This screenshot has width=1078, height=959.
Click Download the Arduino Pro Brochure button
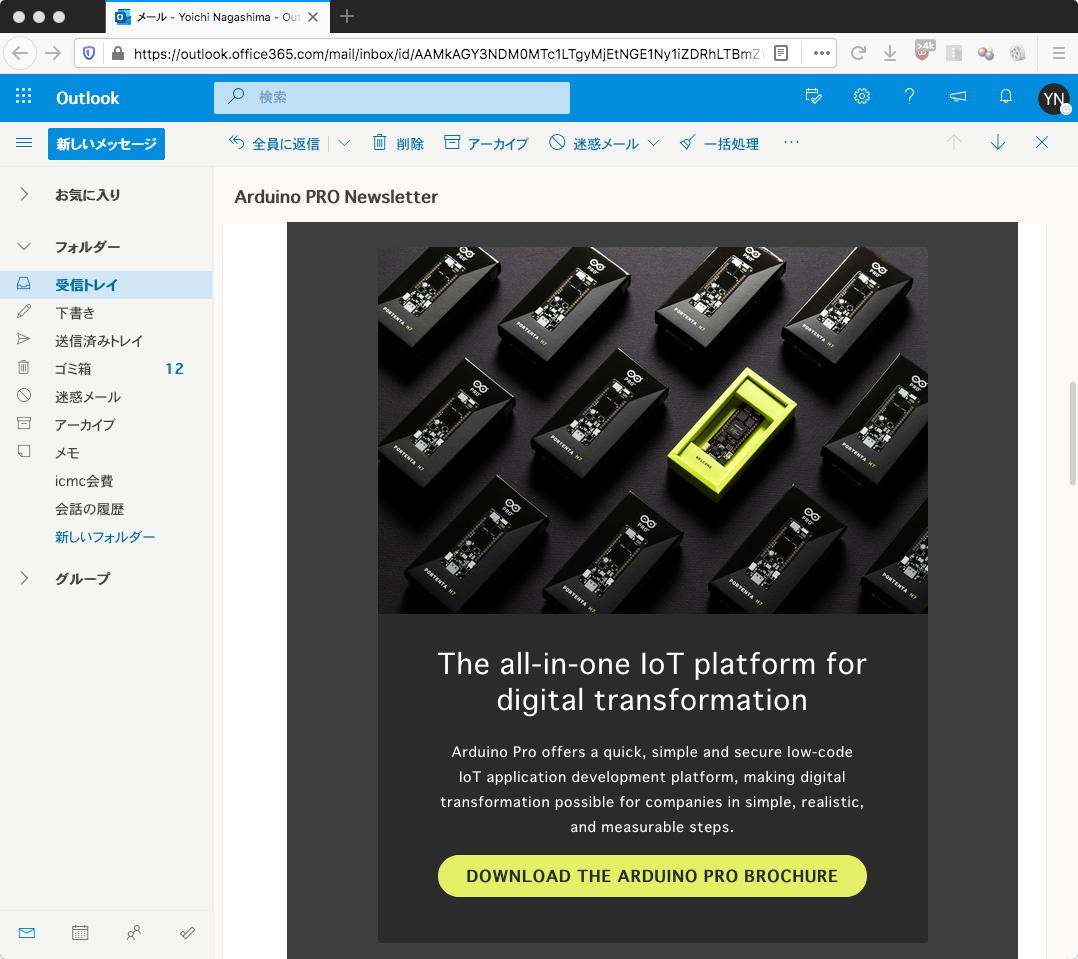coord(652,876)
